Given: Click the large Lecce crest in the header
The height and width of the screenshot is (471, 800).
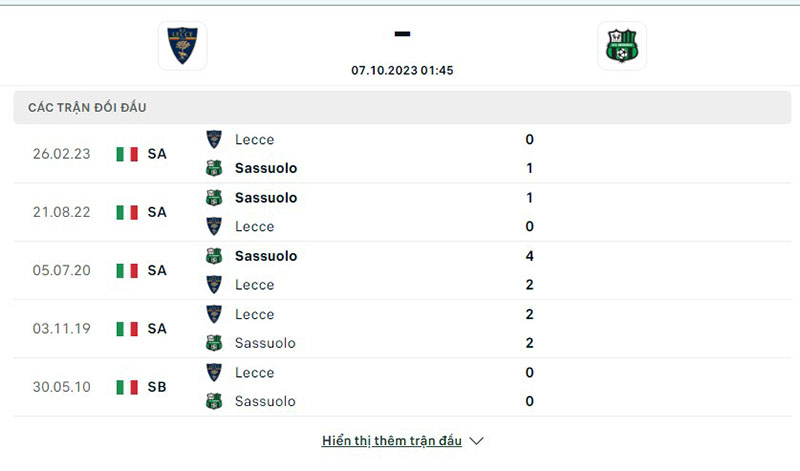Looking at the screenshot, I should (183, 46).
